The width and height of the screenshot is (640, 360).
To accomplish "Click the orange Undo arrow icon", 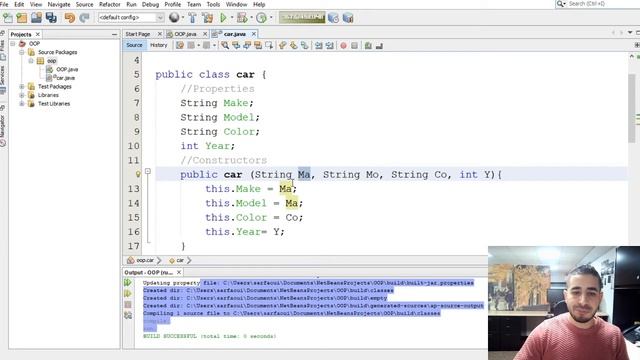I will click(x=70, y=18).
